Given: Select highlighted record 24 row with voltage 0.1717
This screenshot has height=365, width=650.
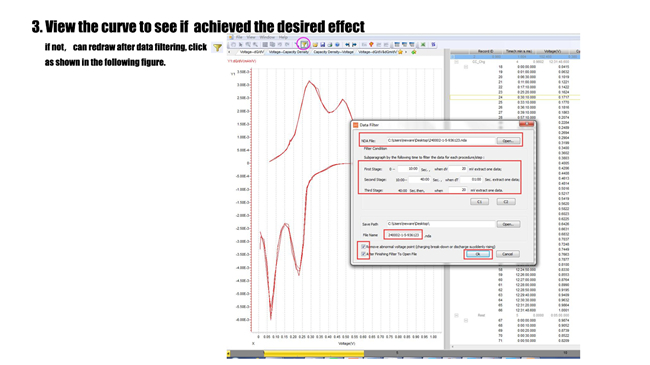Looking at the screenshot, I should [x=515, y=97].
